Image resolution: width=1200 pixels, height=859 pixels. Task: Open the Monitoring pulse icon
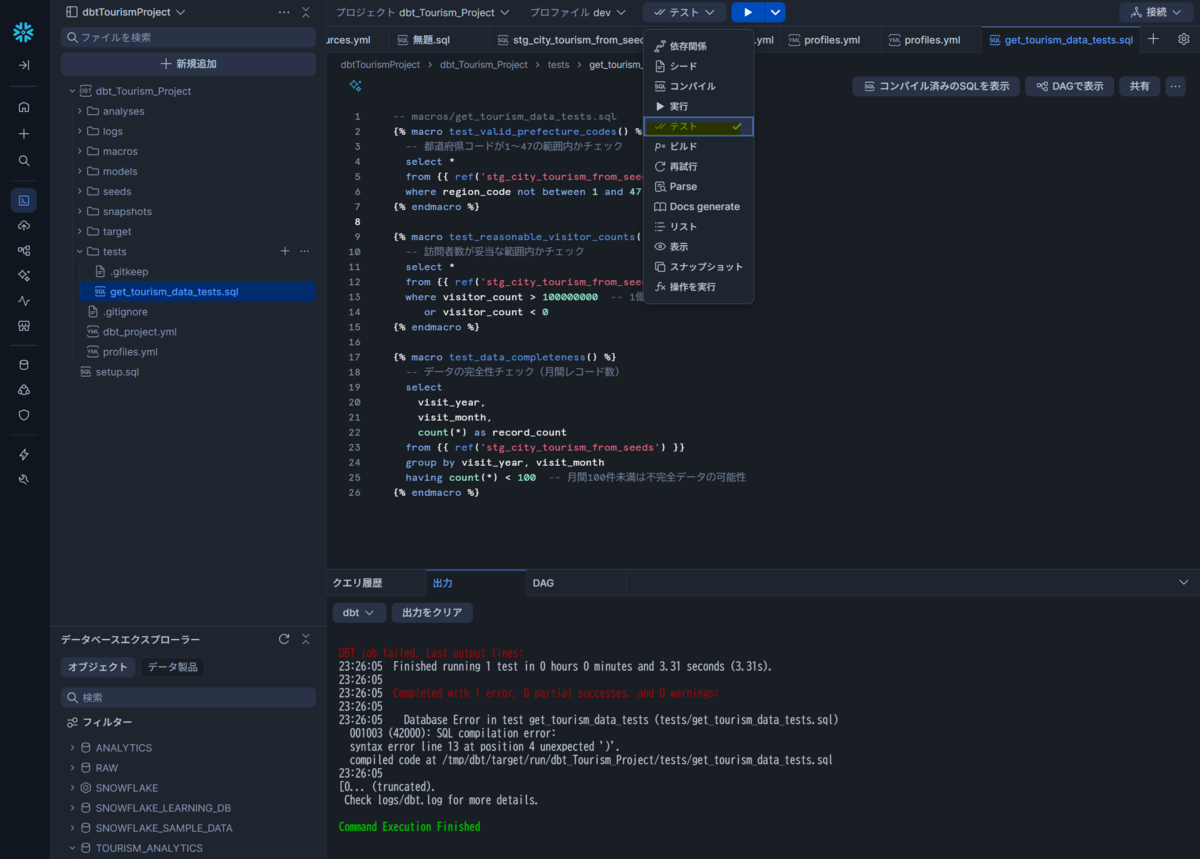pyautogui.click(x=24, y=300)
